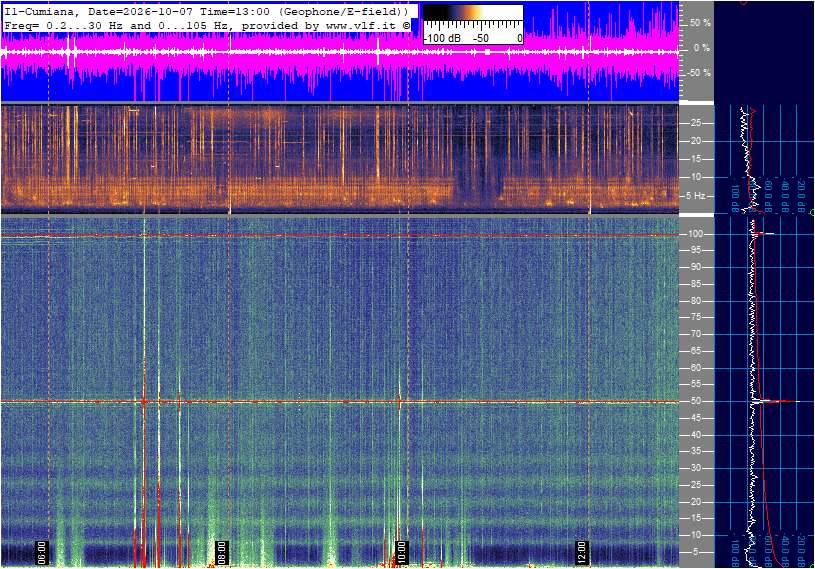Image resolution: width=815 pixels, height=569 pixels.
Task: Click the "95" frequency axis label
Action: tap(695, 250)
